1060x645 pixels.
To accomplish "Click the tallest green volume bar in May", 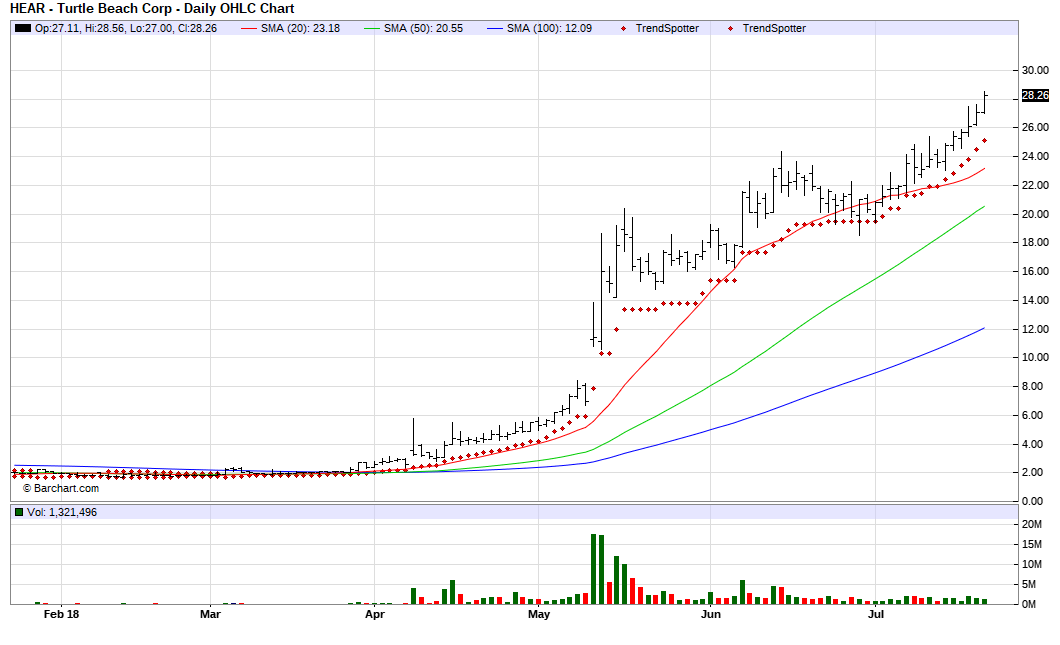I will point(594,569).
